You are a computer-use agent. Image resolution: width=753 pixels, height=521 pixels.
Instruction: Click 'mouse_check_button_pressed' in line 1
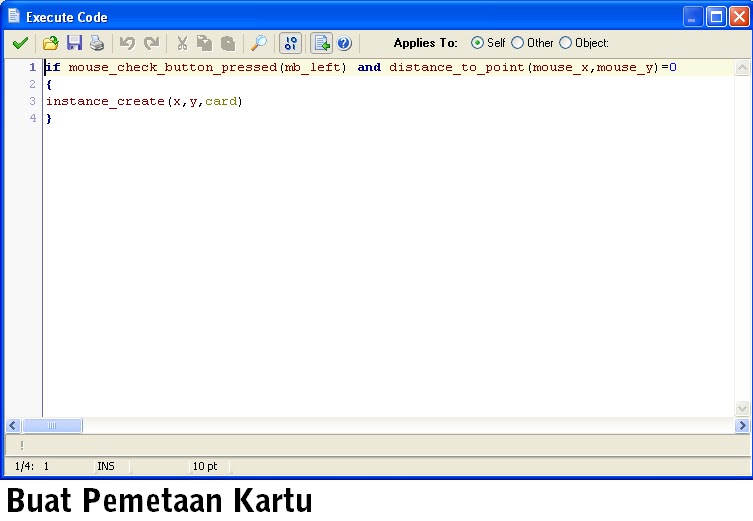click(173, 67)
